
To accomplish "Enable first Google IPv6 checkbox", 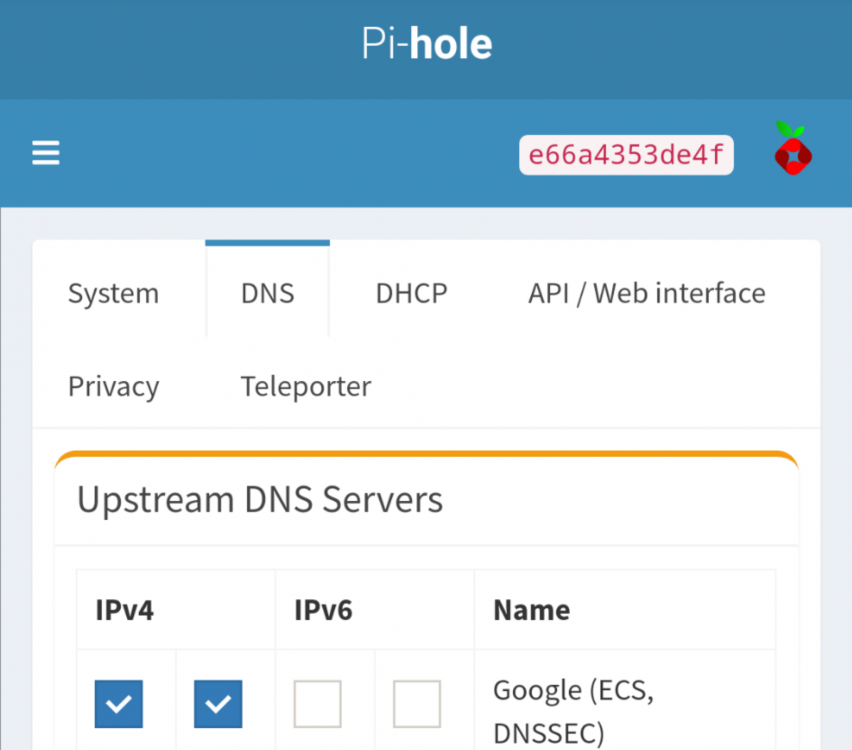I will (x=317, y=704).
